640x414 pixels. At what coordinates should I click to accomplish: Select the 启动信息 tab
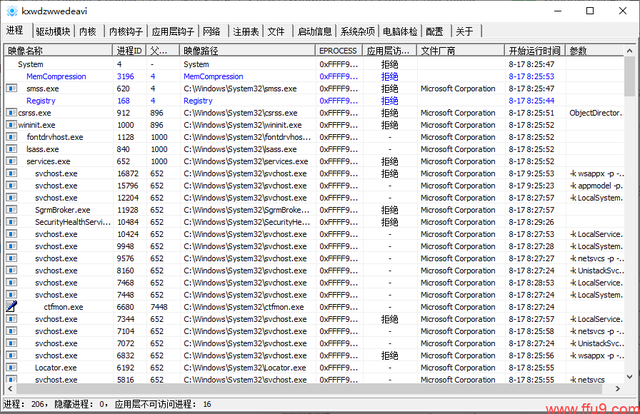point(314,32)
